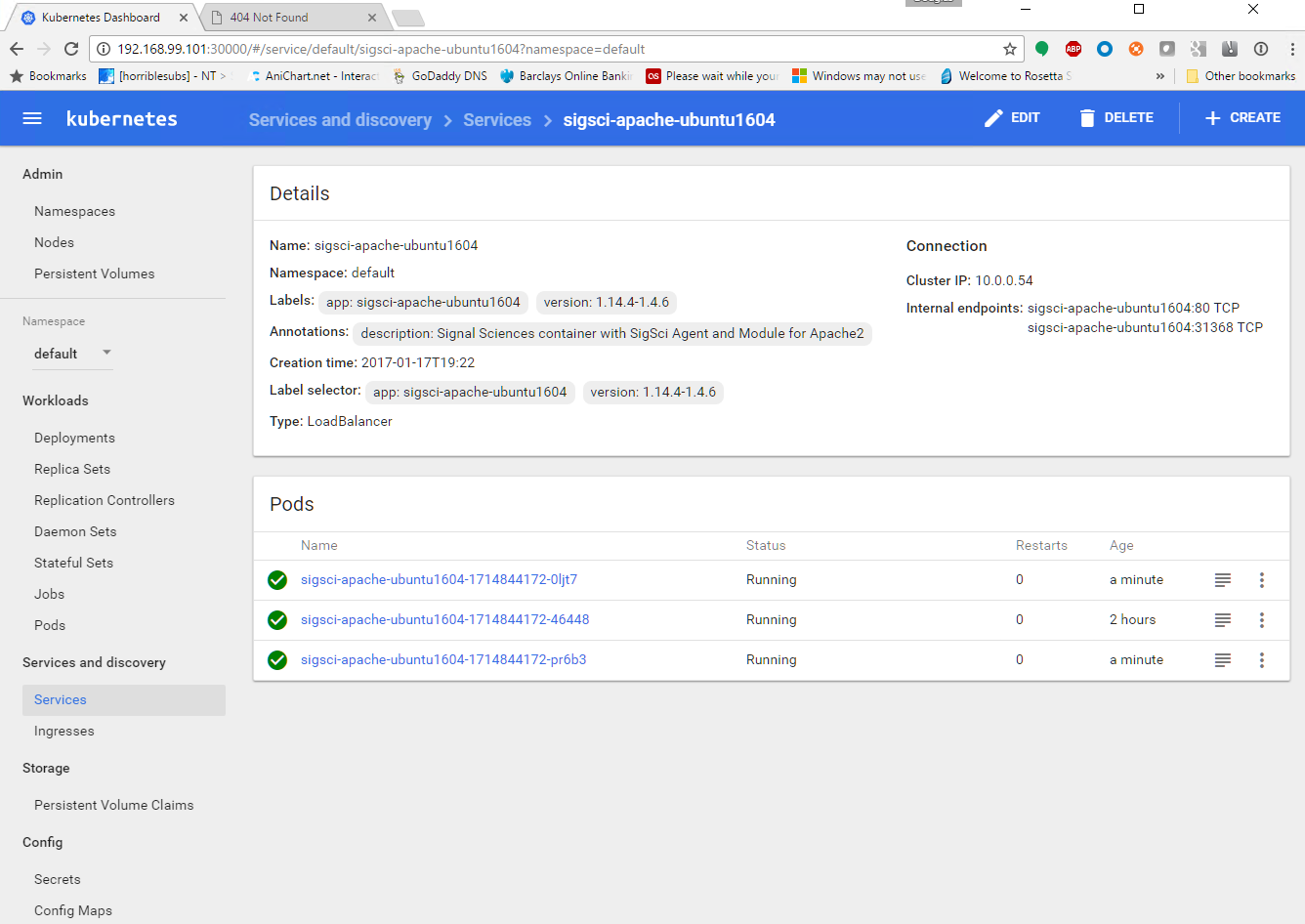Click Services and discovery breadcrumb
Screen dimensions: 1305x924
(340, 119)
